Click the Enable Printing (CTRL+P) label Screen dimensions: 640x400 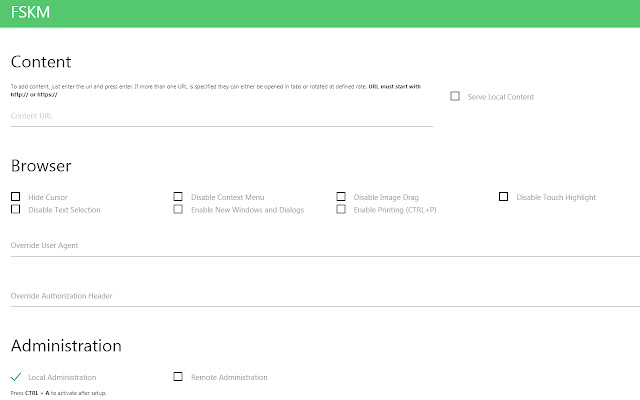[x=395, y=210]
